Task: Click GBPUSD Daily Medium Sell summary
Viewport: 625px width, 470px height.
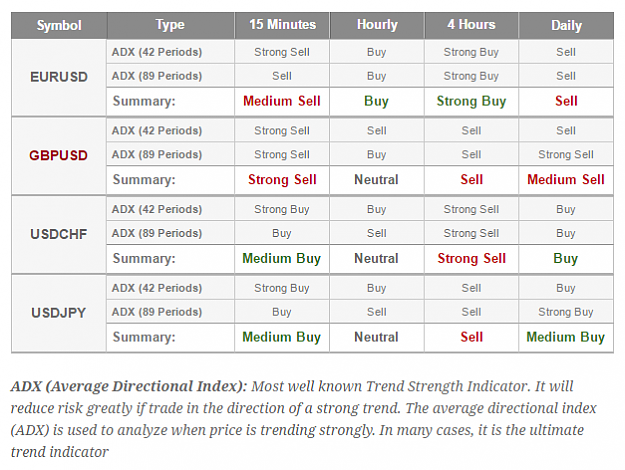Action: 566,180
